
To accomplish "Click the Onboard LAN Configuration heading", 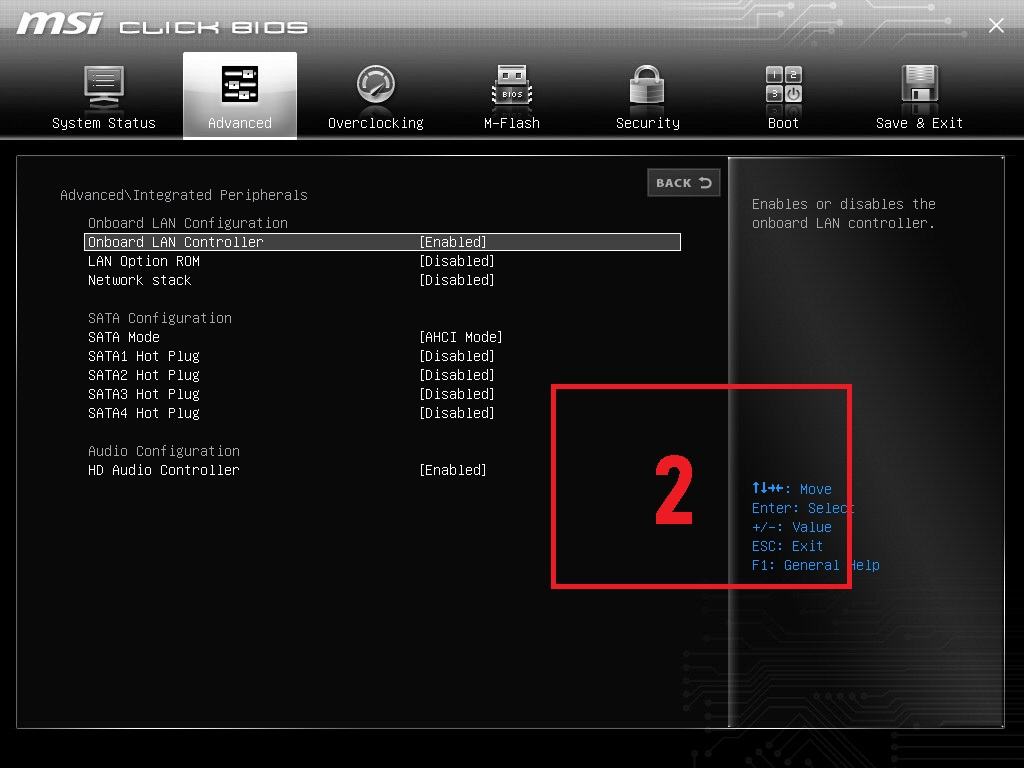I will [x=188, y=223].
